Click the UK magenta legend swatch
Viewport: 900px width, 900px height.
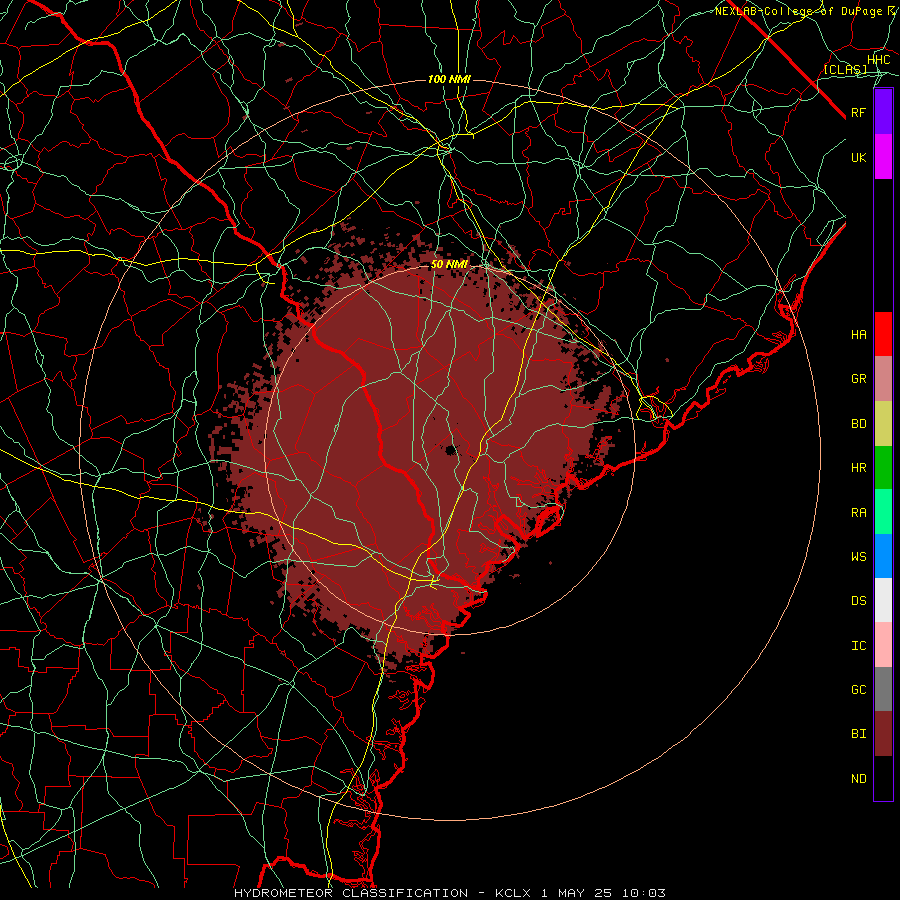(883, 157)
